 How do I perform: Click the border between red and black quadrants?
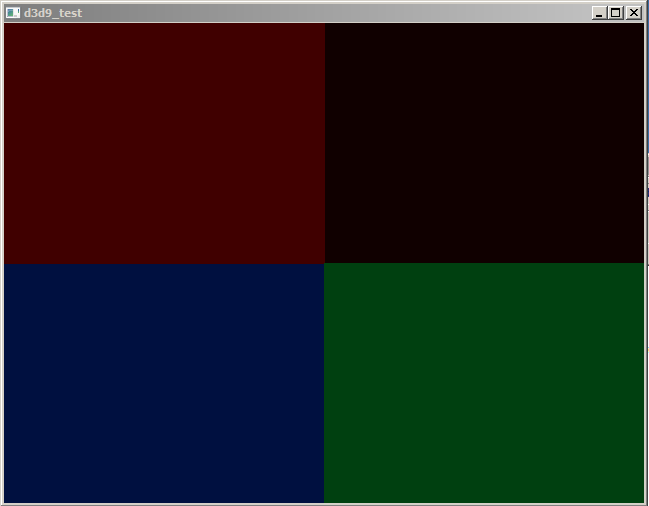[x=324, y=143]
